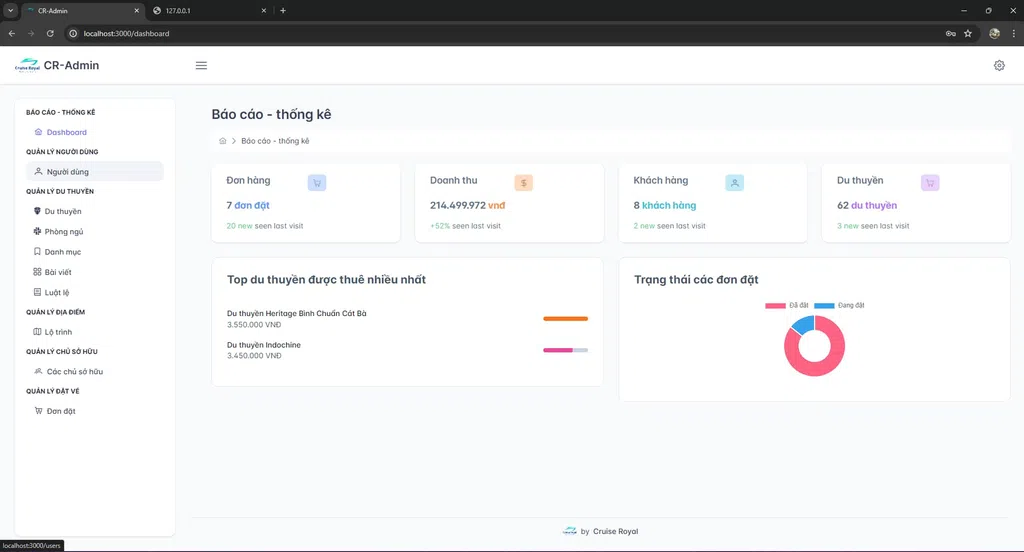This screenshot has height=552, width=1024.
Task: Click the 8 khách hàng value
Action: coord(665,205)
